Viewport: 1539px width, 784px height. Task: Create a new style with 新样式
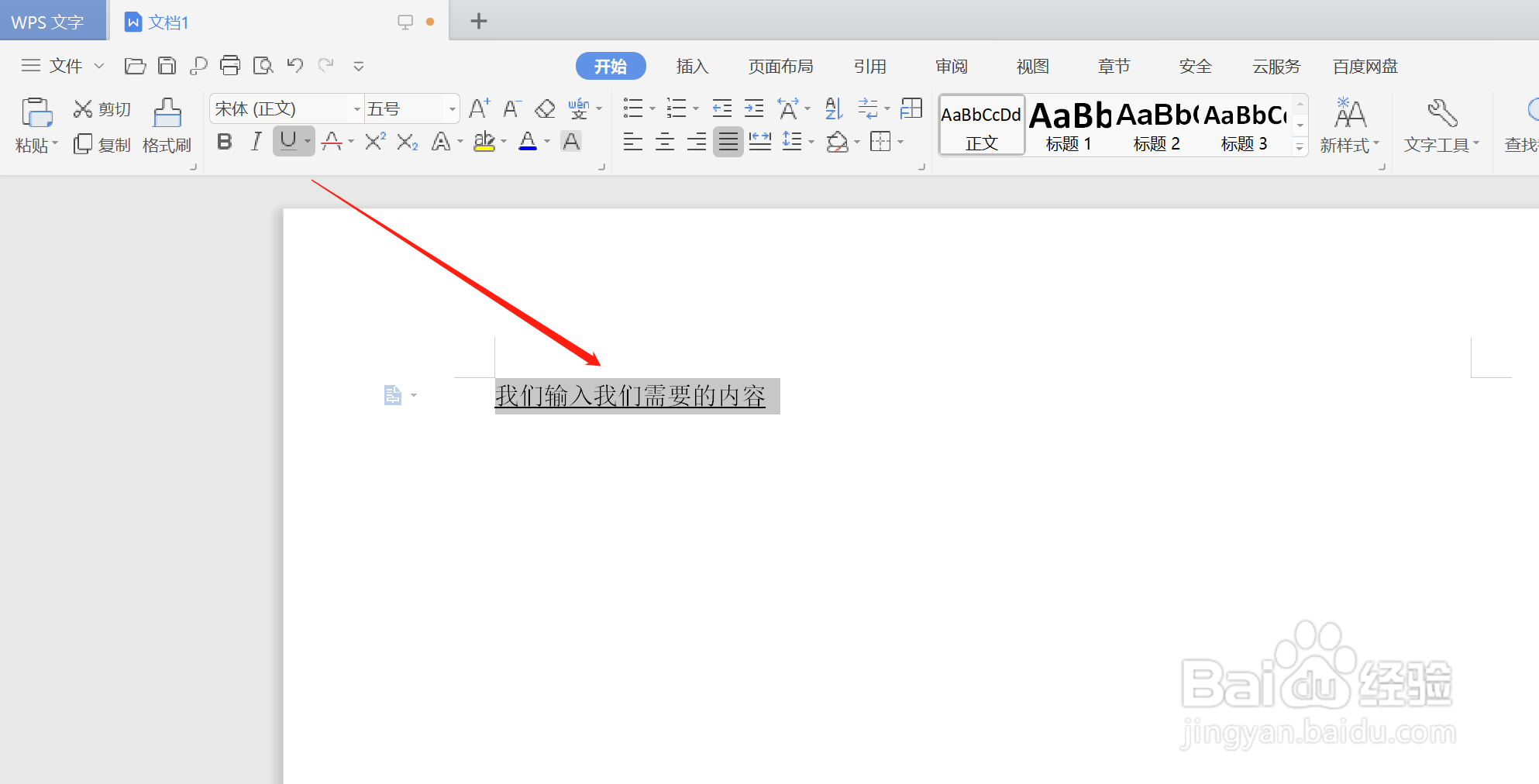[x=1350, y=126]
